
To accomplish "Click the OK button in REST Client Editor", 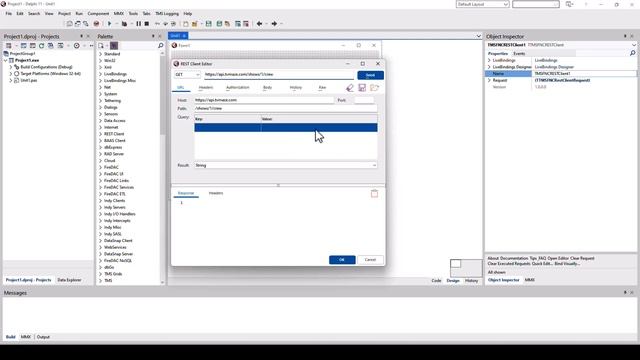I will pos(342,260).
